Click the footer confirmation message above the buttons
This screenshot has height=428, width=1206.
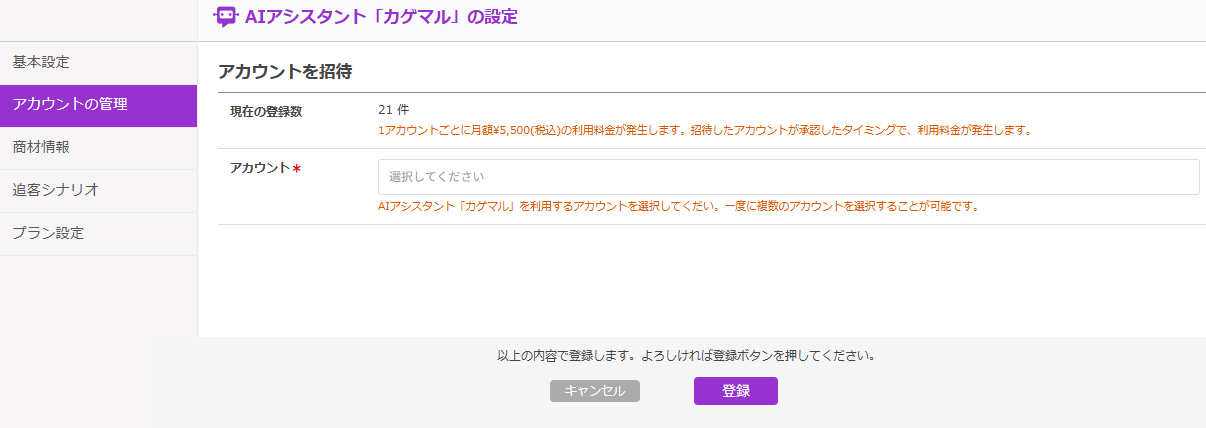[686, 355]
